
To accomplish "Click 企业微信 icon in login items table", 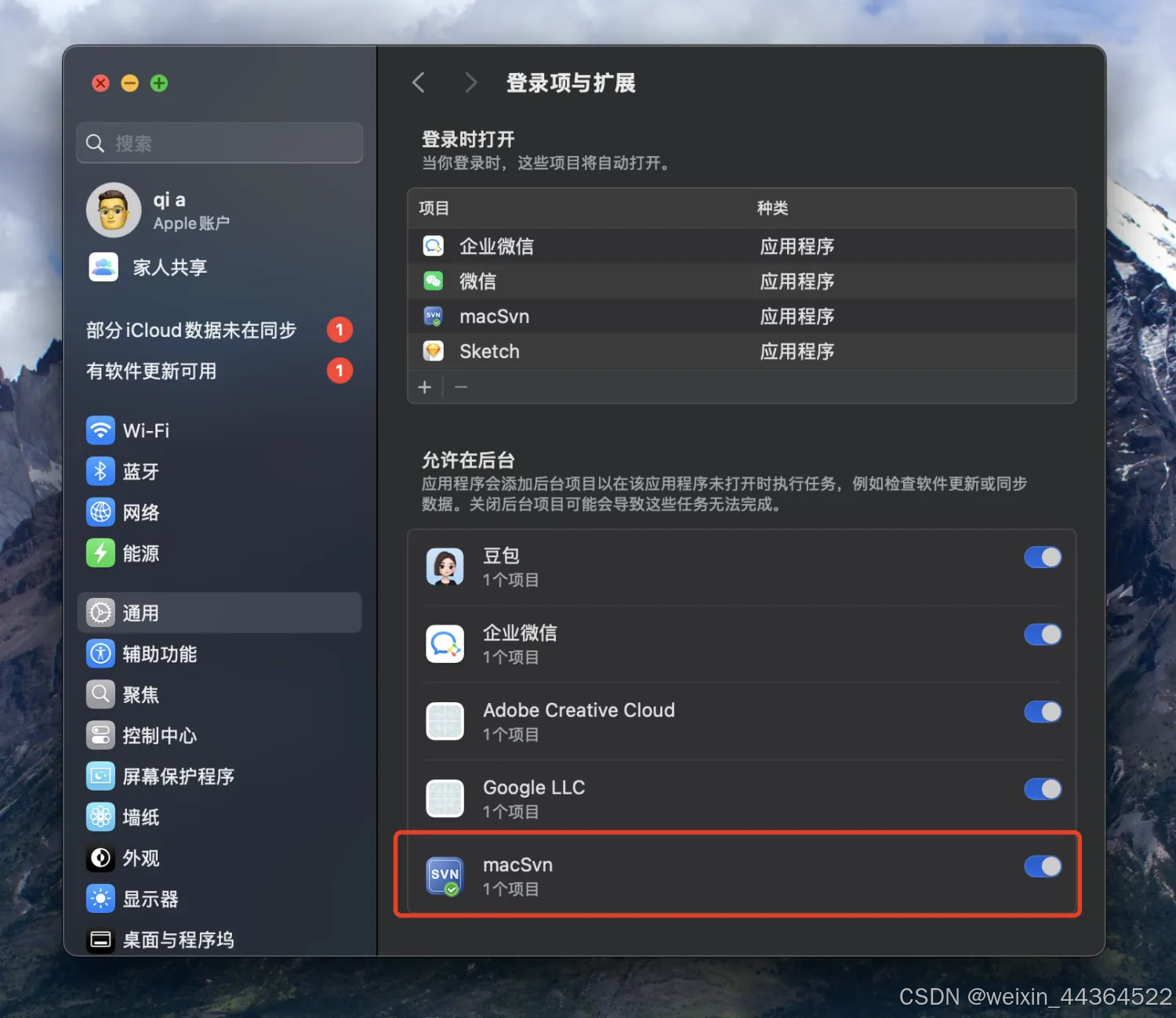I will (x=434, y=246).
